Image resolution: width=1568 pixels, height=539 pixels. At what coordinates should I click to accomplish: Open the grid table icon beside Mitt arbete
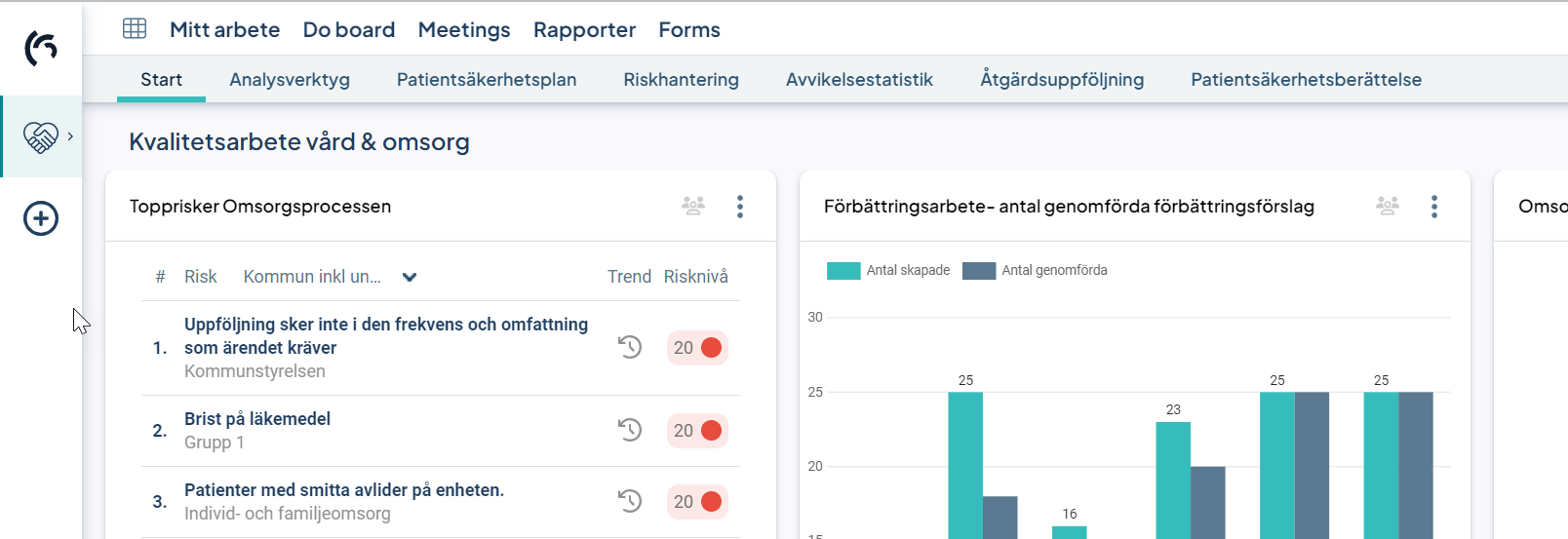coord(135,28)
